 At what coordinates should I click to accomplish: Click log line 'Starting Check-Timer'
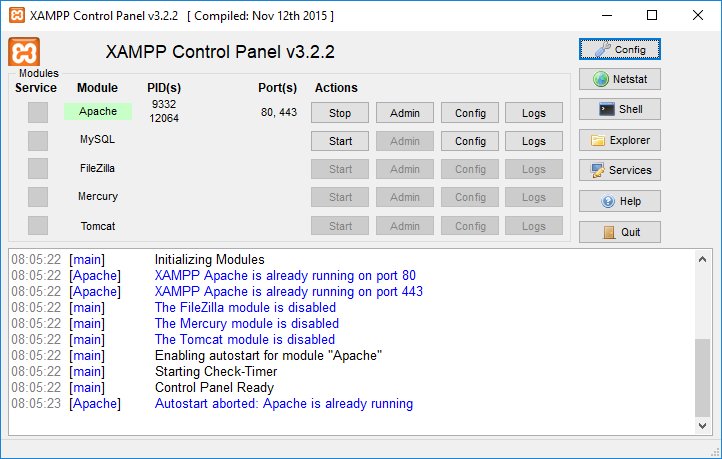pos(216,372)
